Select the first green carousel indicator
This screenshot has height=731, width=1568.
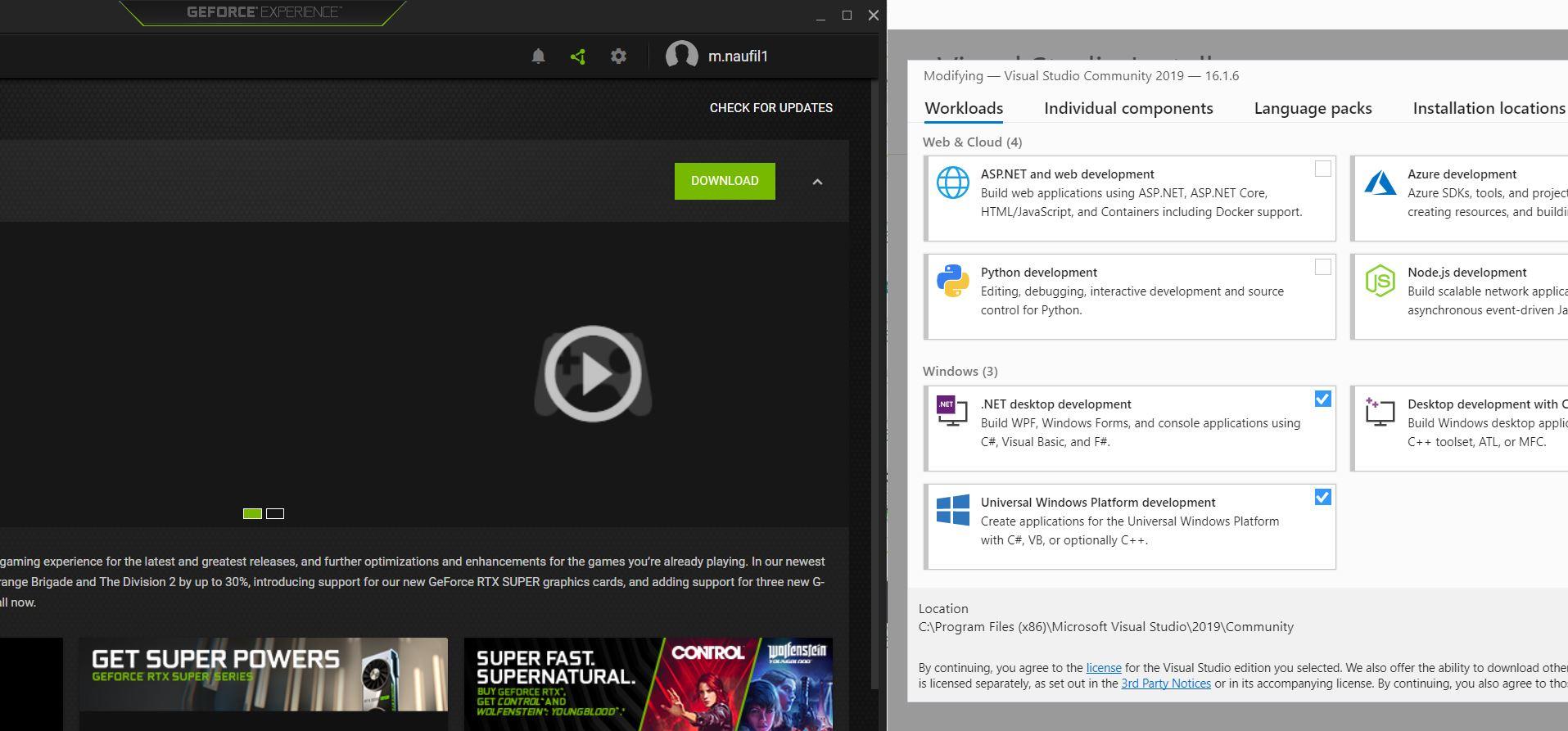click(252, 513)
